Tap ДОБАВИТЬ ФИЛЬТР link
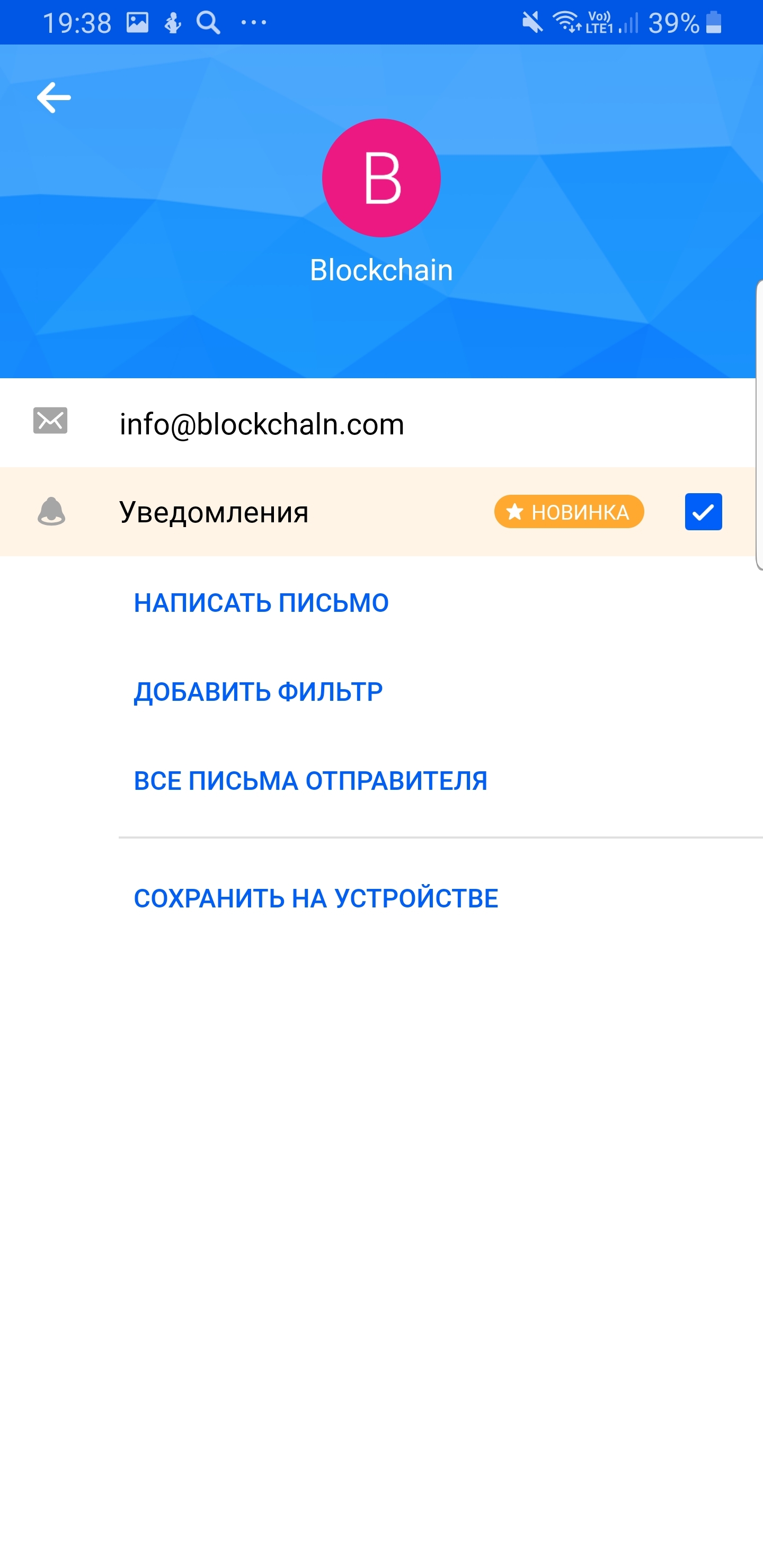The height and width of the screenshot is (1568, 763). 258,691
